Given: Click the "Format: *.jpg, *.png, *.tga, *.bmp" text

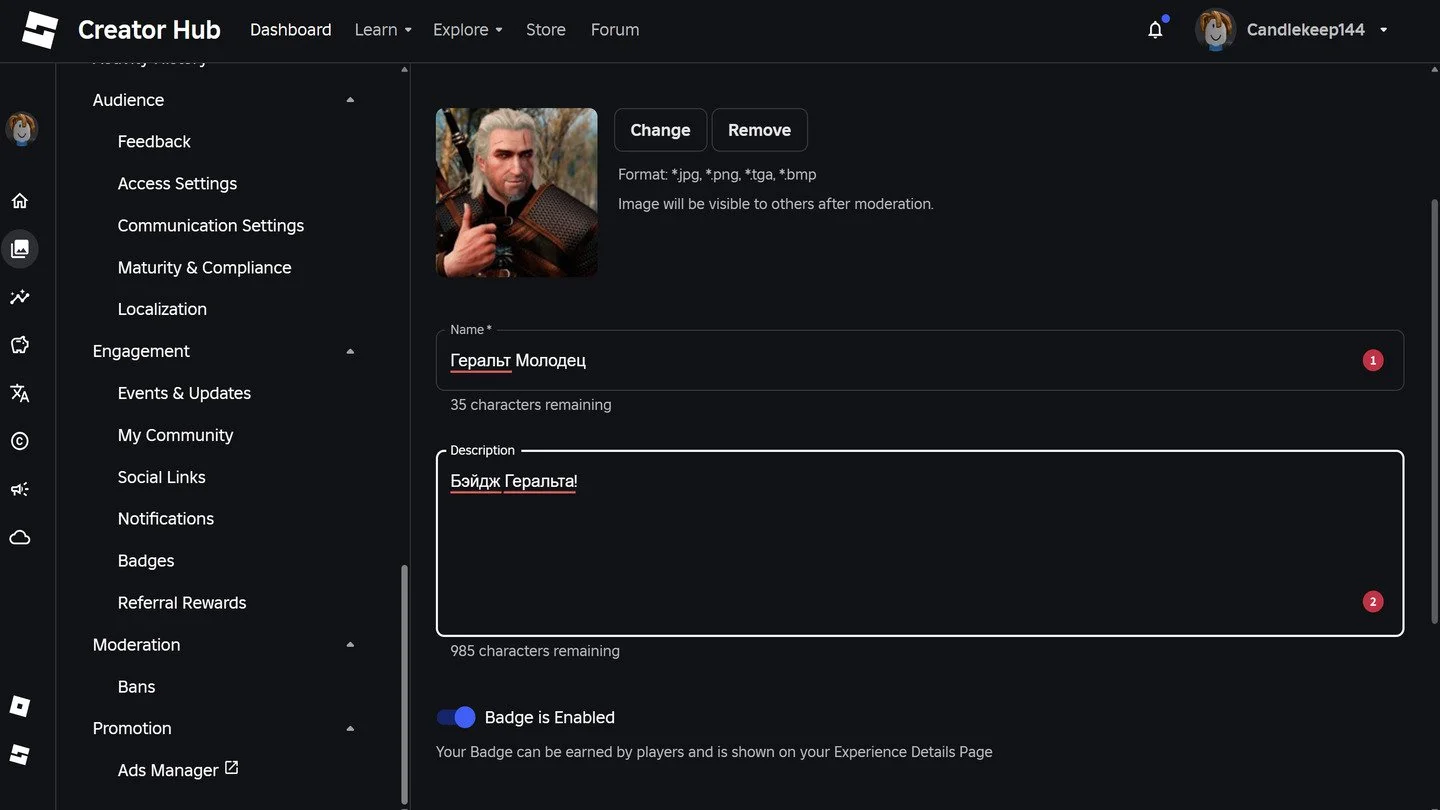Looking at the screenshot, I should pyautogui.click(x=717, y=174).
